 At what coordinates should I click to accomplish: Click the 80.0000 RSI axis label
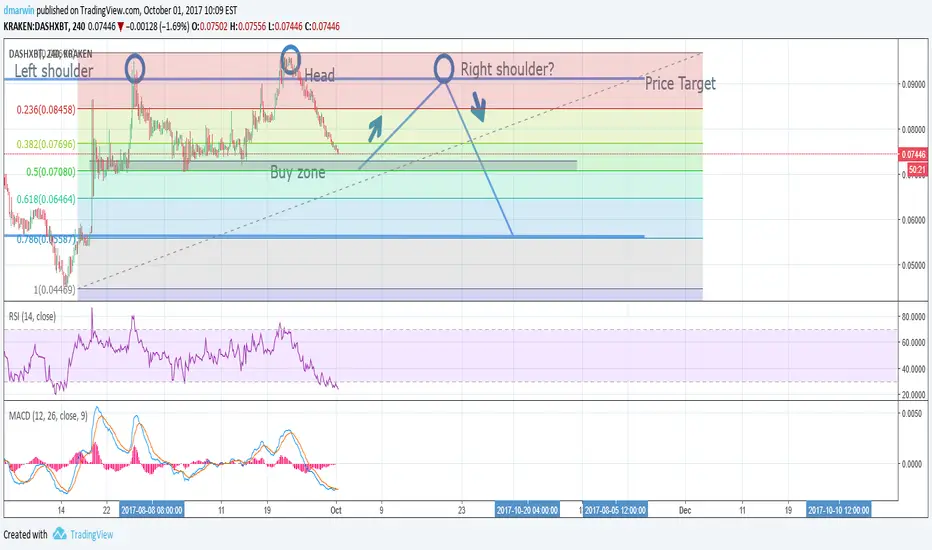click(x=914, y=317)
